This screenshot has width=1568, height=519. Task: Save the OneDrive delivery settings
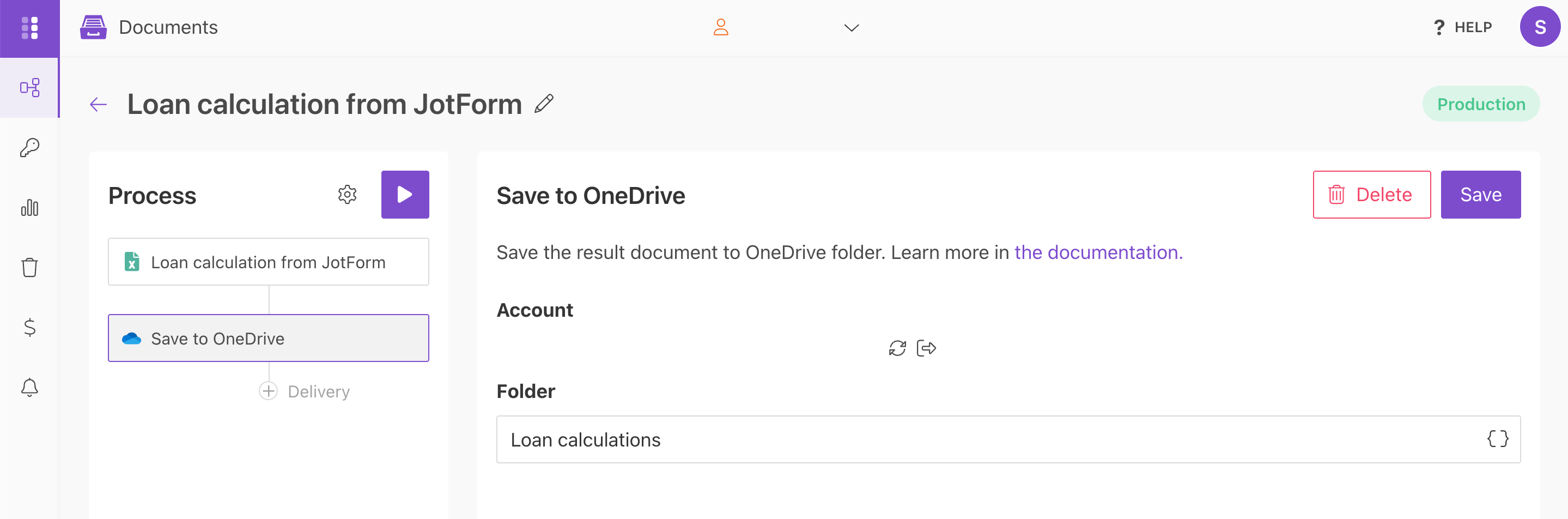pyautogui.click(x=1480, y=194)
